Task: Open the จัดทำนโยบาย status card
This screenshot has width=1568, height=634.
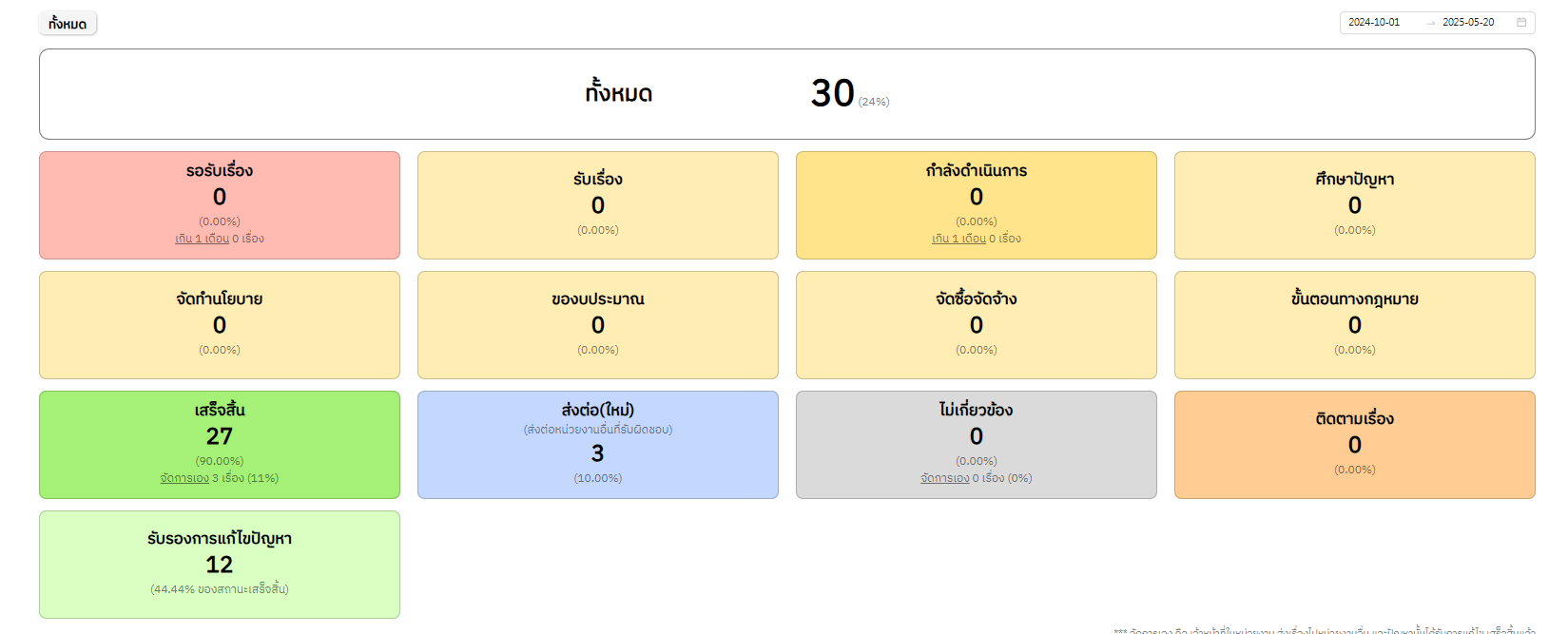Action: click(x=220, y=324)
